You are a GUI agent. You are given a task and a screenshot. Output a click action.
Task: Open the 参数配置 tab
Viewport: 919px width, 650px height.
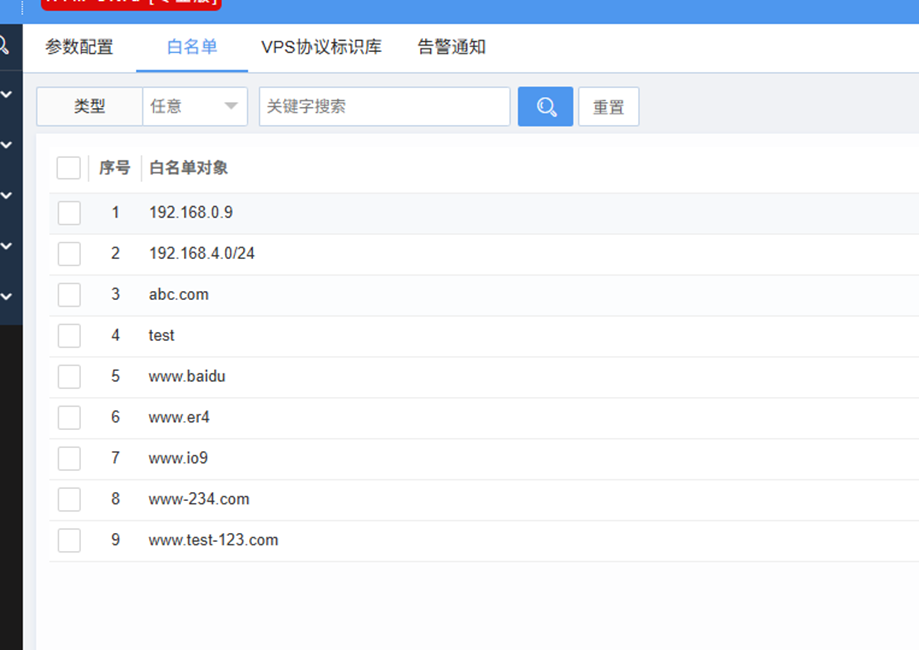pyautogui.click(x=79, y=47)
